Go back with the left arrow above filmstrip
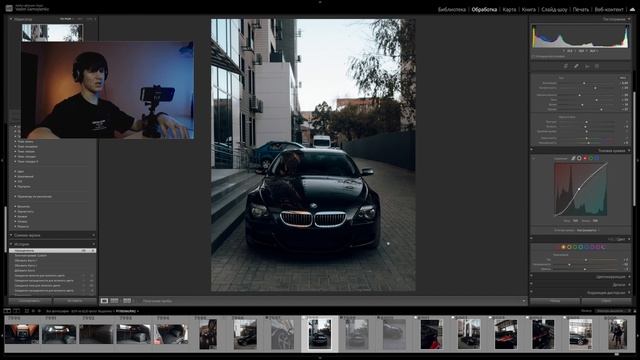The image size is (640, 360). tap(33, 311)
